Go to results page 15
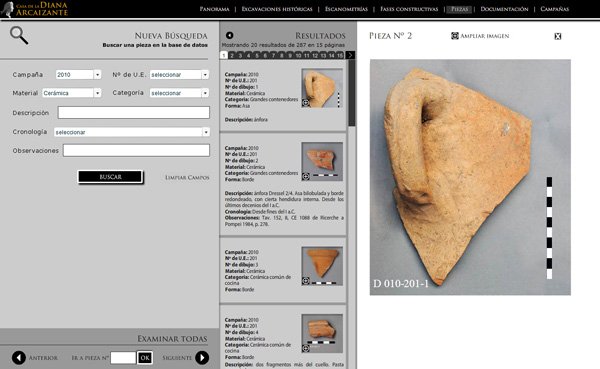The width and height of the screenshot is (600, 369). click(x=340, y=55)
